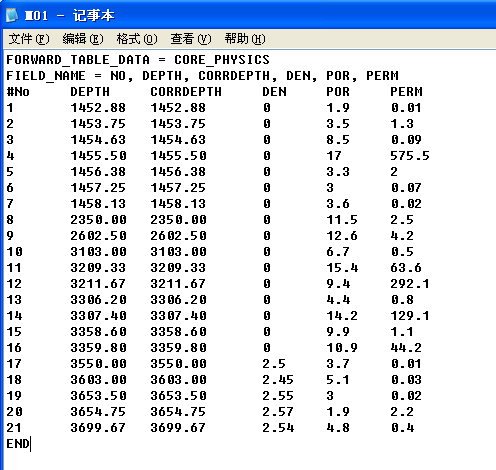Click the PERM value 575.5
Viewport: 496px width, 470px height.
click(x=410, y=156)
